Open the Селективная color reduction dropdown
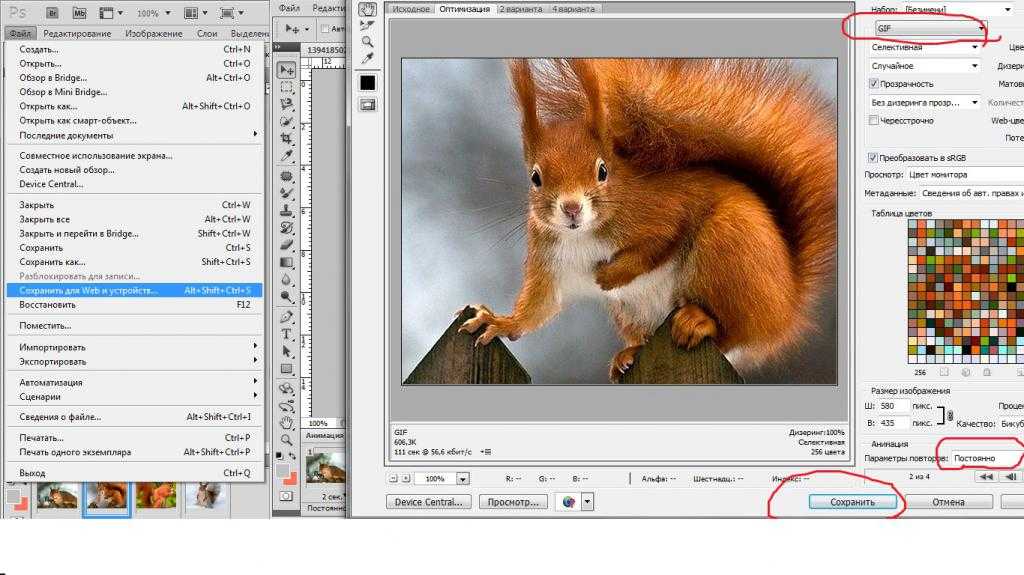The width and height of the screenshot is (1024, 575). pyautogui.click(x=924, y=47)
